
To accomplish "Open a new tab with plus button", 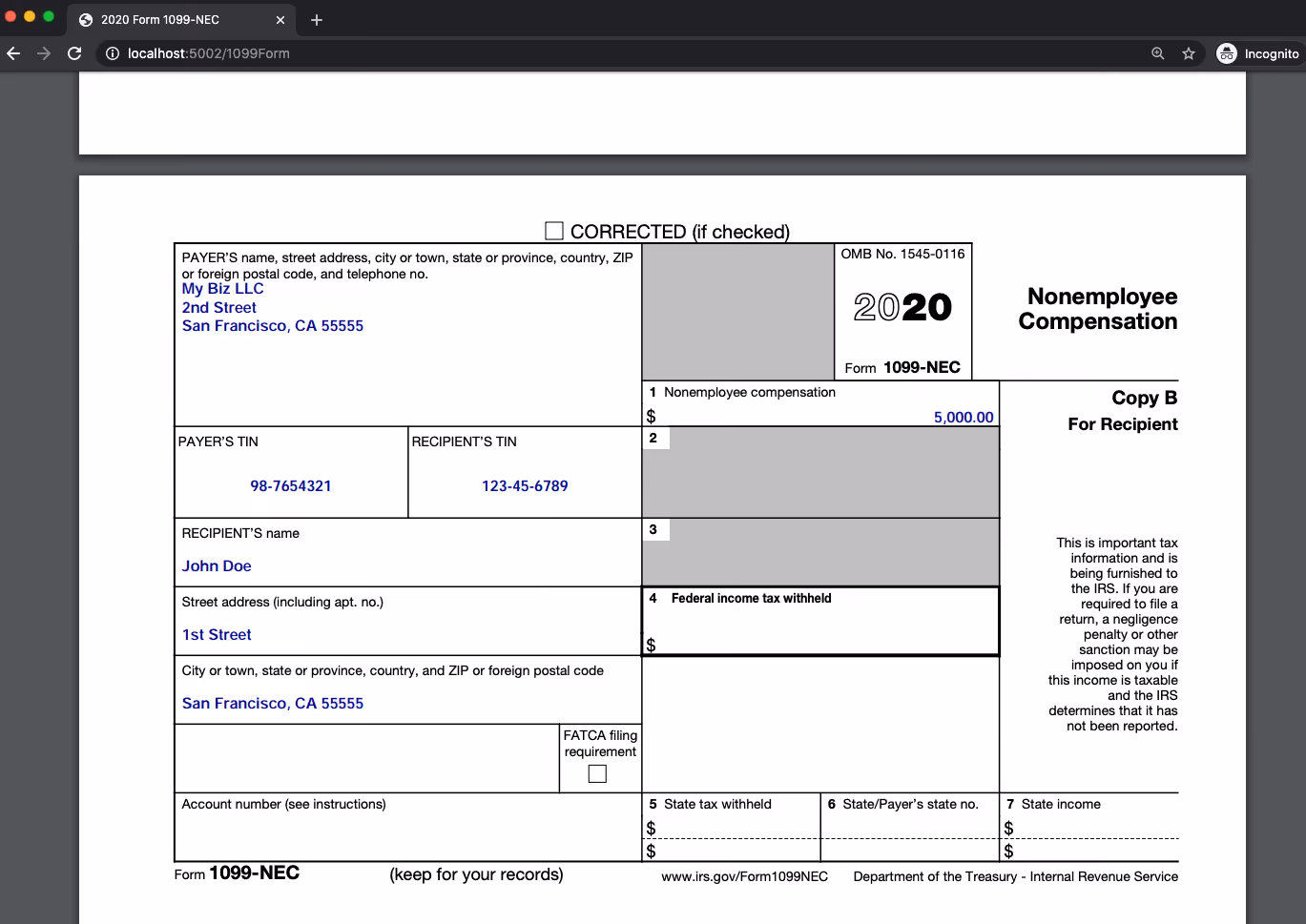I will tap(317, 19).
